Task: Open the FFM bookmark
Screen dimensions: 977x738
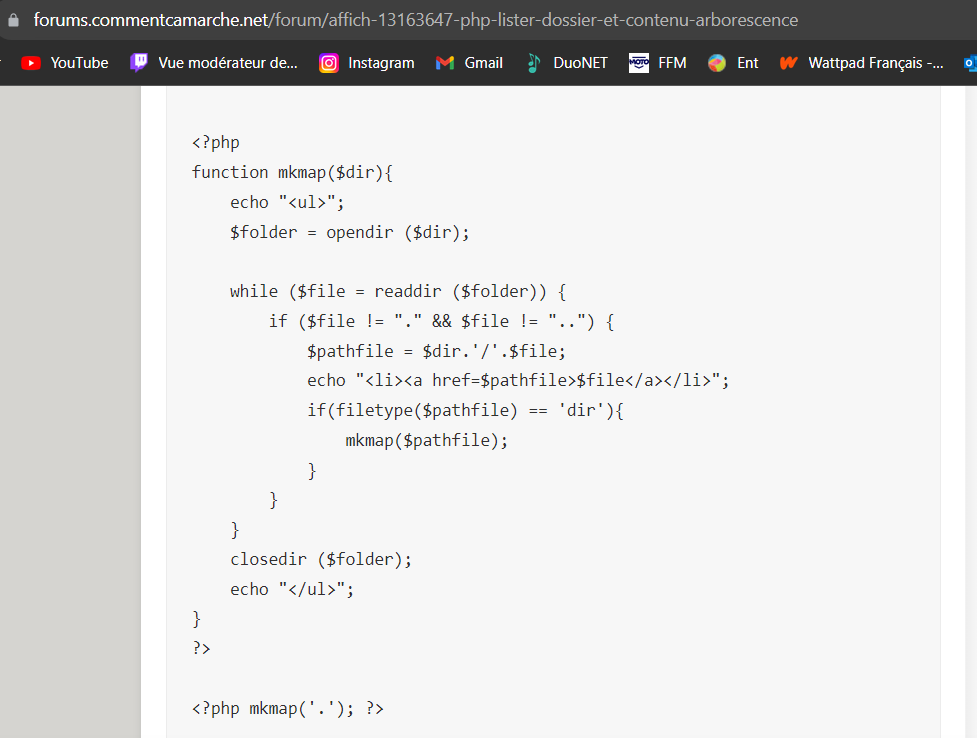Action: click(x=657, y=63)
